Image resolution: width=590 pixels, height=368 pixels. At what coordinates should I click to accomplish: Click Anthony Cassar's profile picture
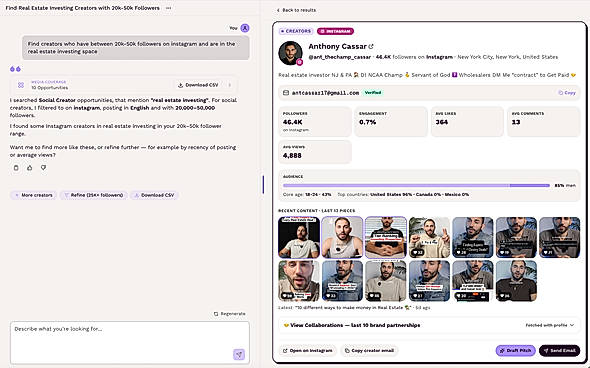[290, 53]
